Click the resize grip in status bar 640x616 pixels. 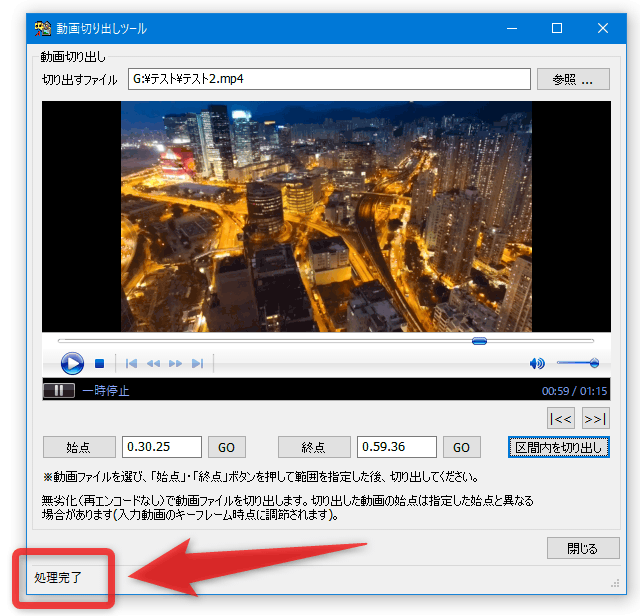(615, 583)
